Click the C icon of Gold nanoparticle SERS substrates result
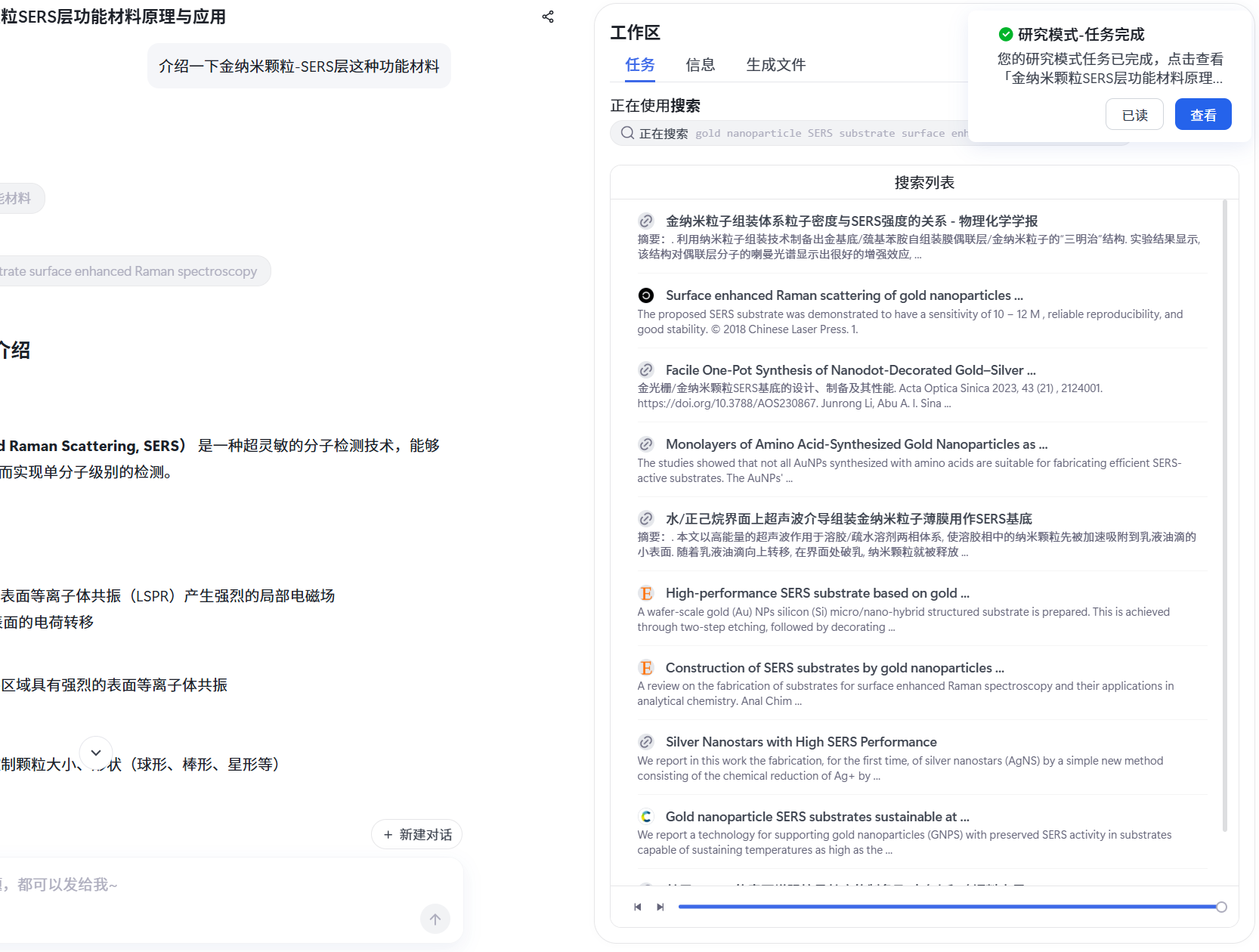 [x=646, y=817]
